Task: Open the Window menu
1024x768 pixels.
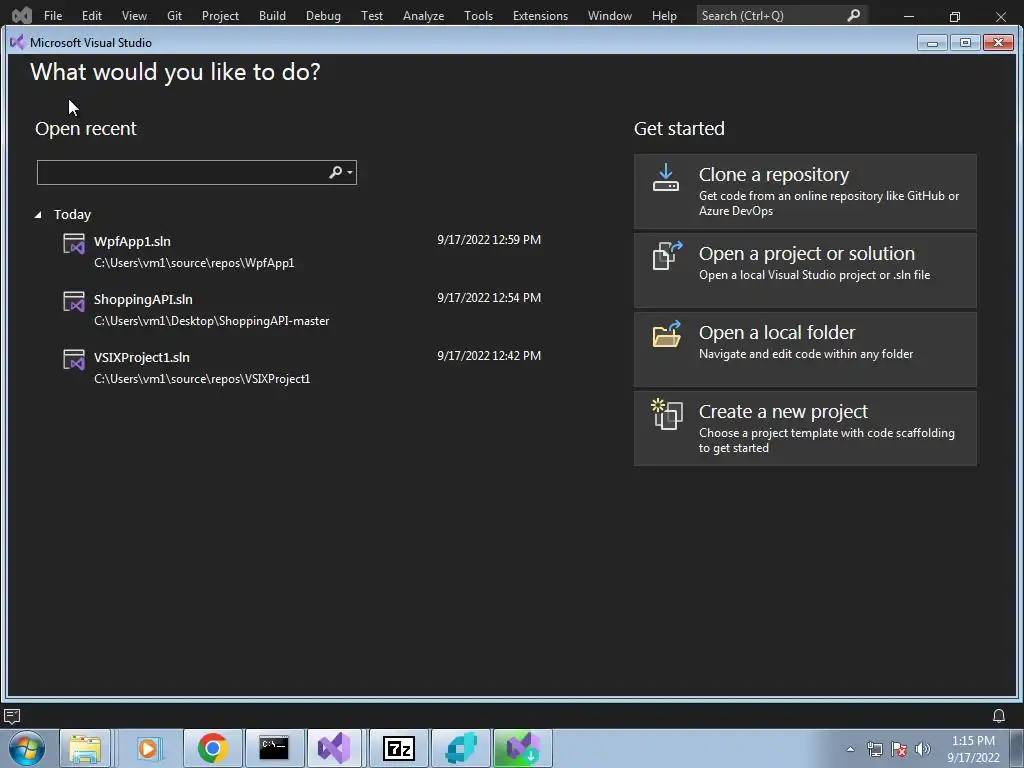Action: pos(609,15)
